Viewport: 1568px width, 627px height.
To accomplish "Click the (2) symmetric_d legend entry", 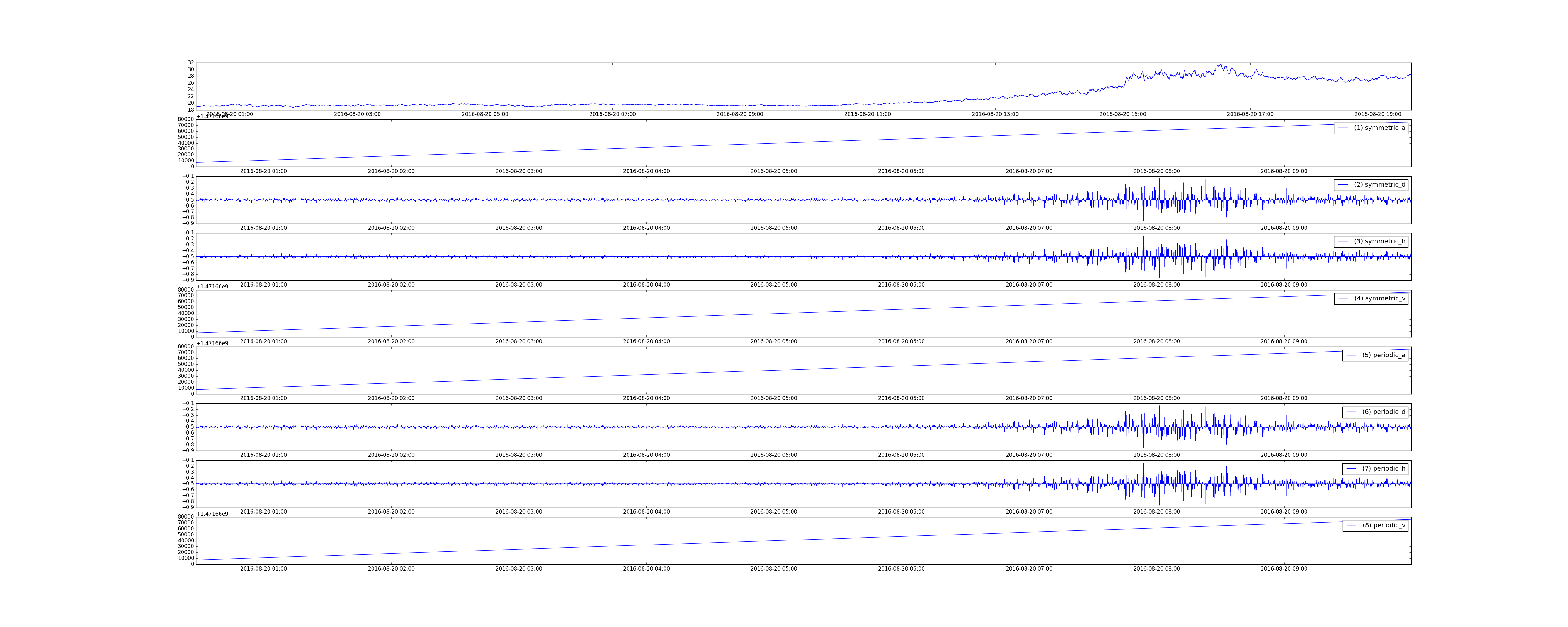I will [1379, 184].
